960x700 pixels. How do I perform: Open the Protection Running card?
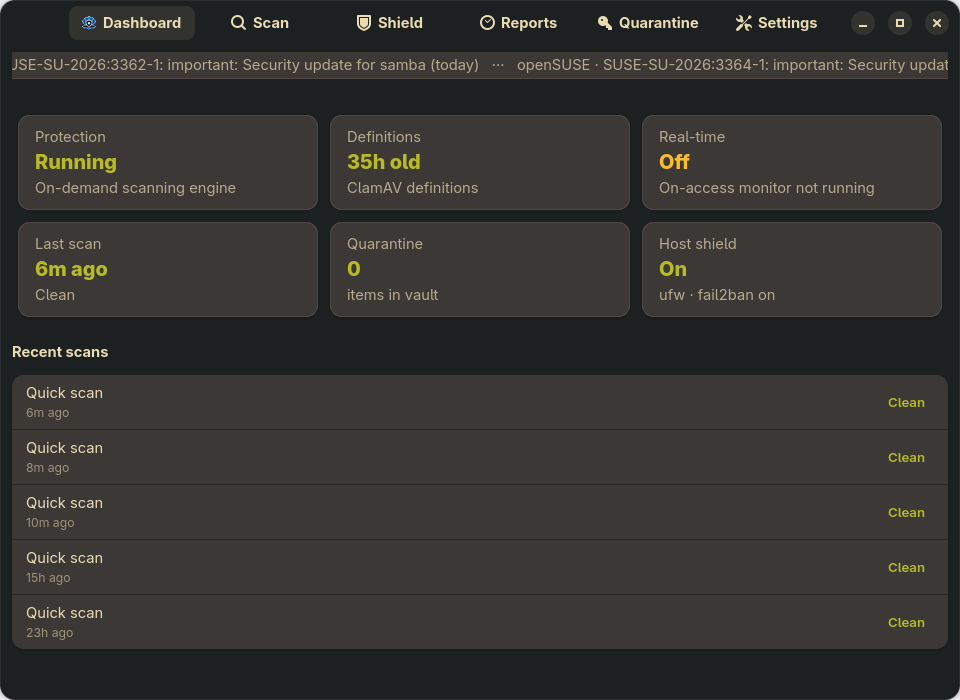coord(168,162)
